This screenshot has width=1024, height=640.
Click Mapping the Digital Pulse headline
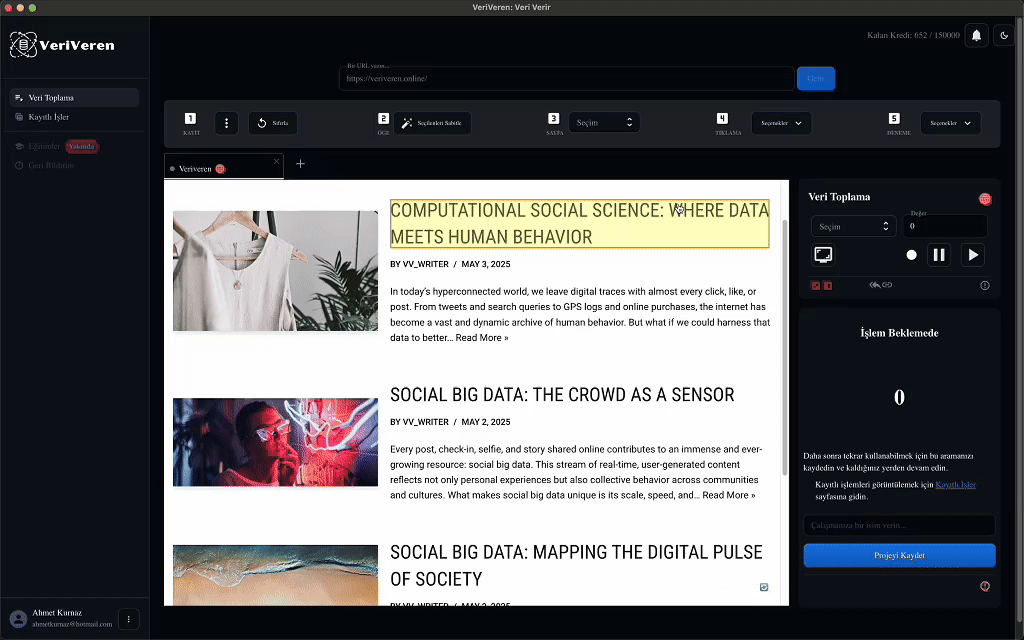(x=576, y=566)
